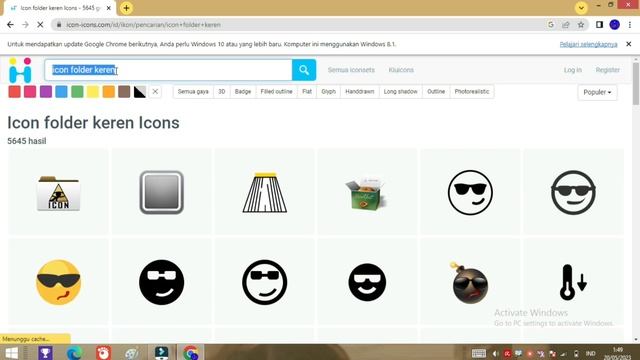
Task: Click the 5645 hasil results count text
Action: click(x=27, y=141)
